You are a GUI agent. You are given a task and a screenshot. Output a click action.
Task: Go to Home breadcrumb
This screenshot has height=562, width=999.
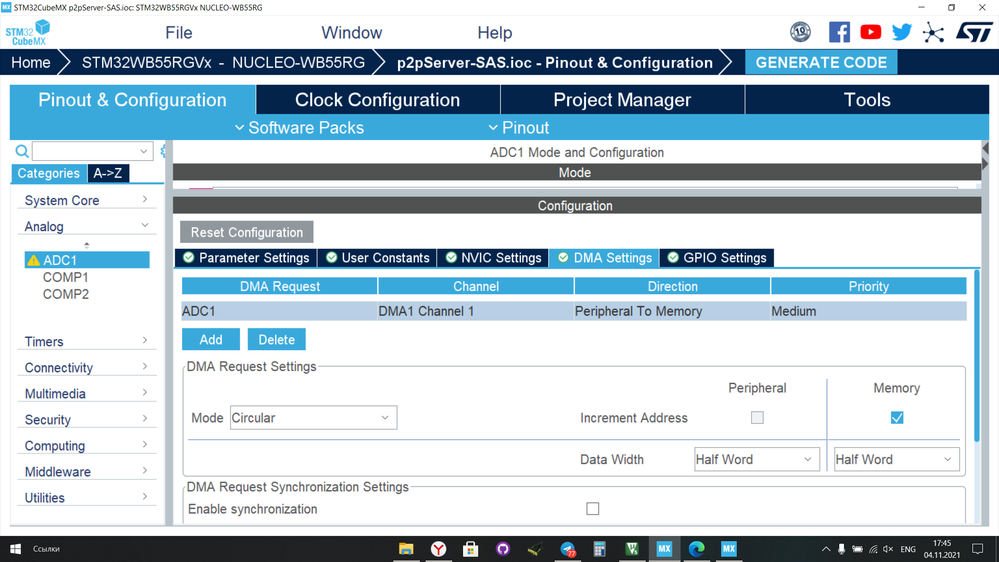tap(31, 62)
